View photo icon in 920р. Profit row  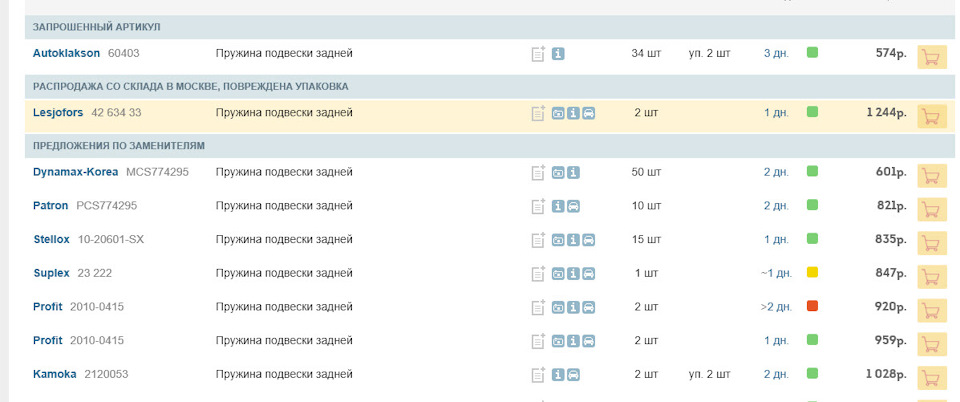tap(558, 307)
